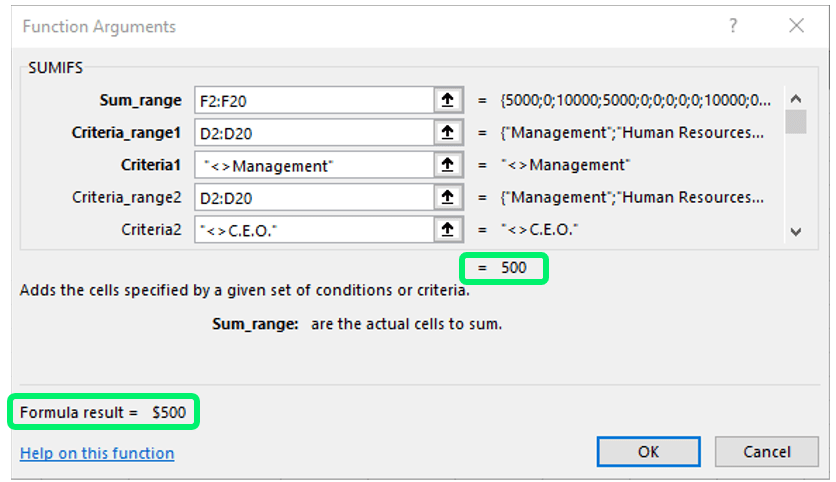The width and height of the screenshot is (836, 482).
Task: Click inside the Criteria_range2 input field
Action: (x=313, y=197)
